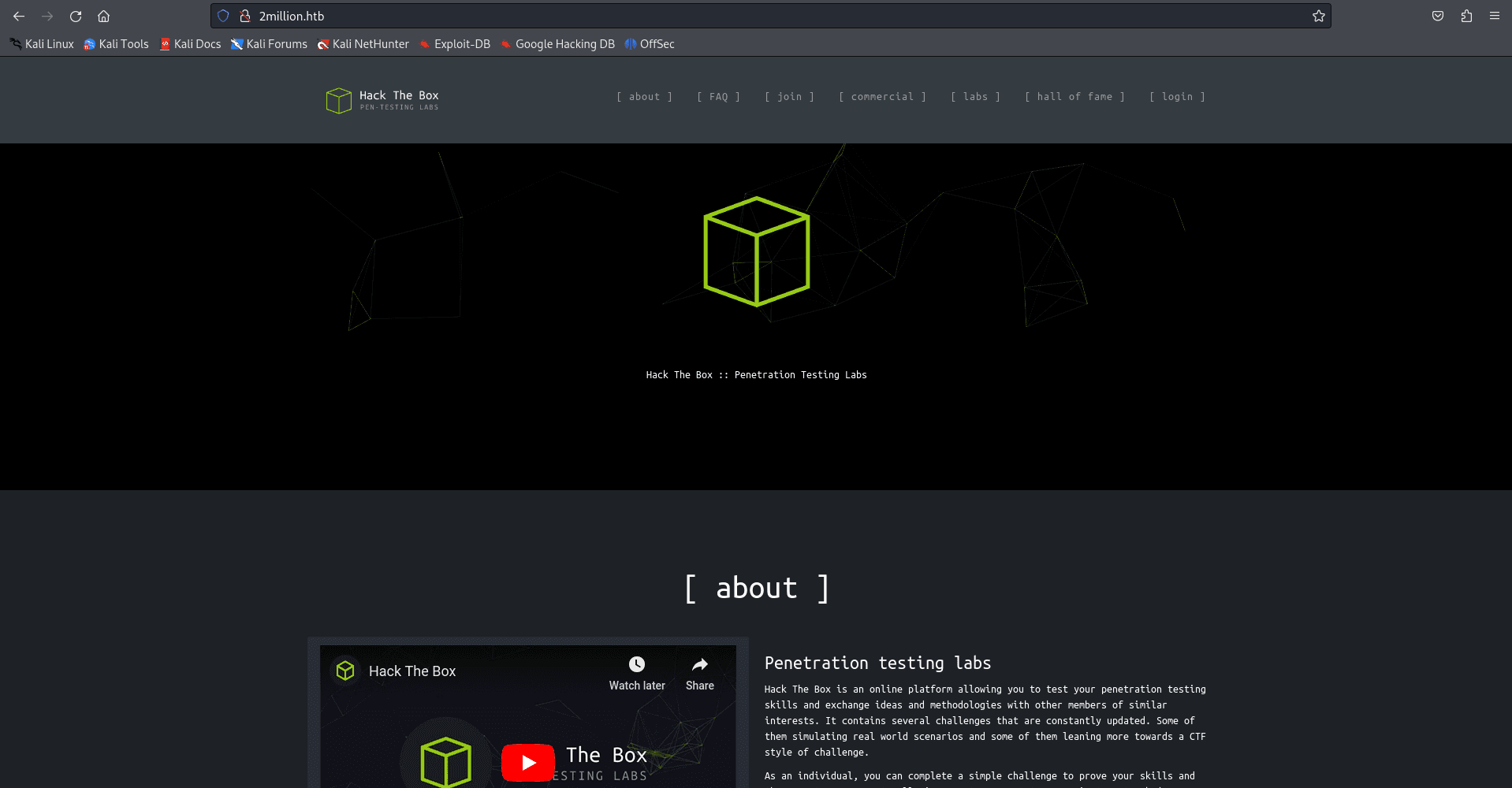Click the browser back arrow button
The image size is (1512, 788).
19,16
